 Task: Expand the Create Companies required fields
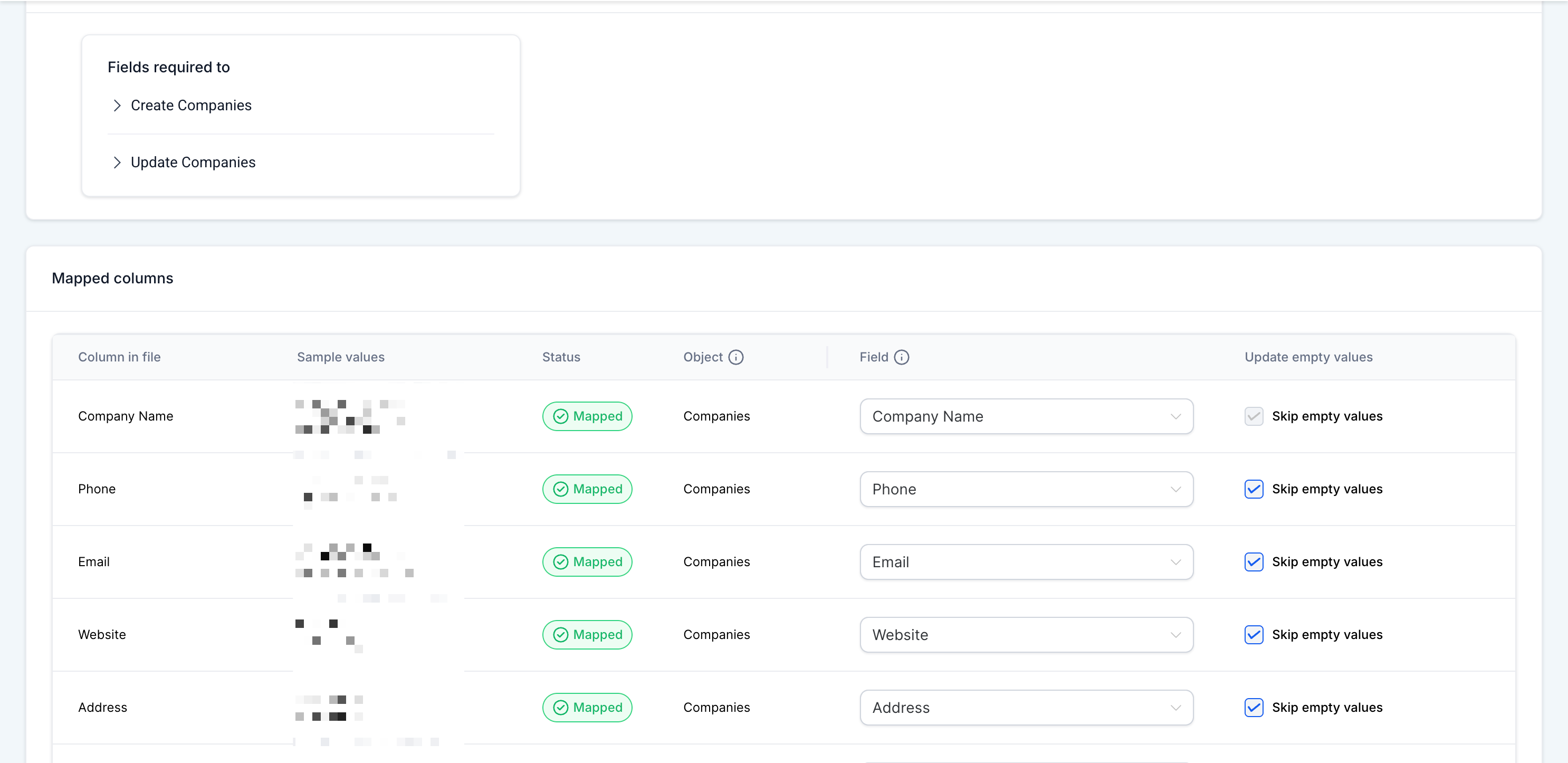[x=191, y=106]
